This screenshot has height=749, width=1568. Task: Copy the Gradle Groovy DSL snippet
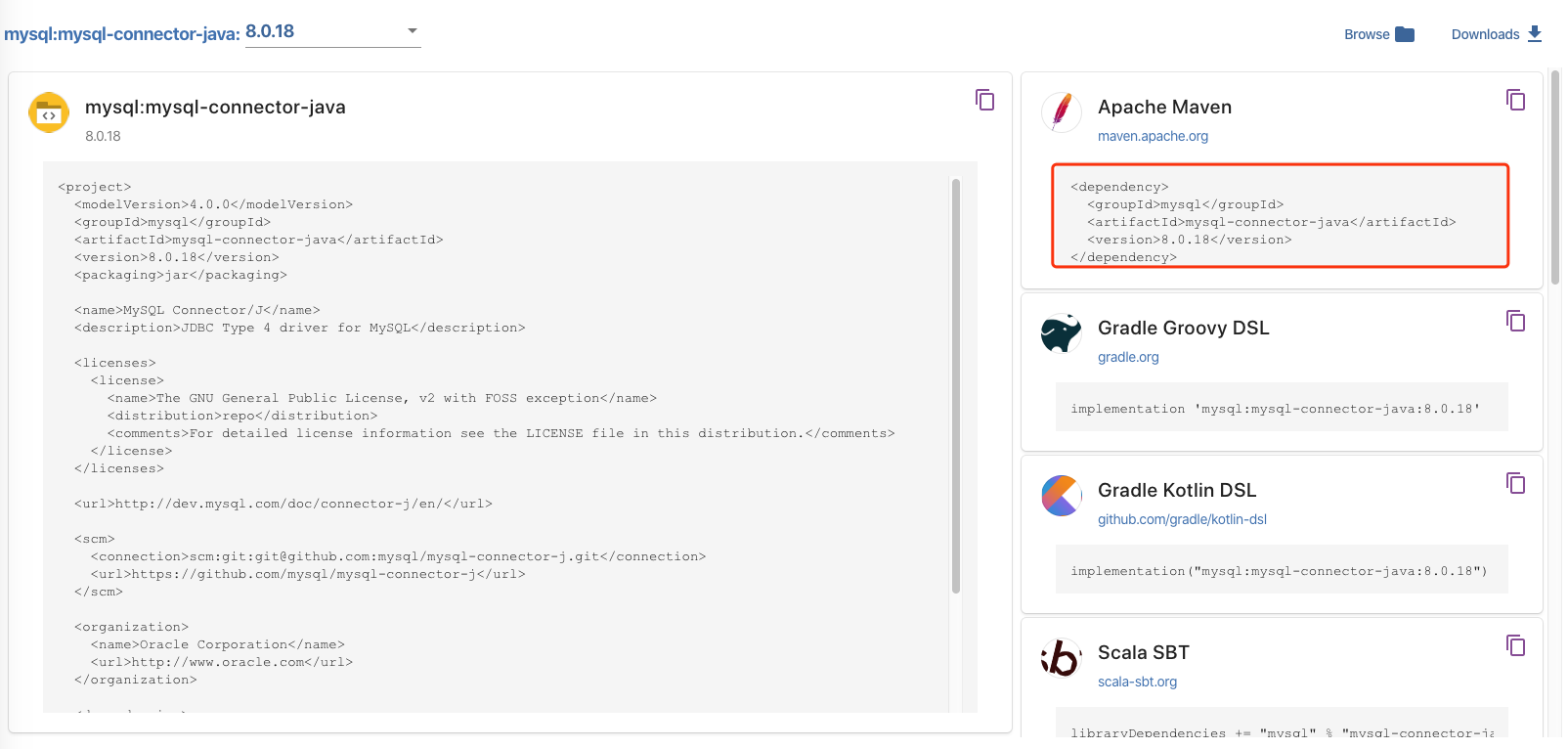(x=1516, y=321)
